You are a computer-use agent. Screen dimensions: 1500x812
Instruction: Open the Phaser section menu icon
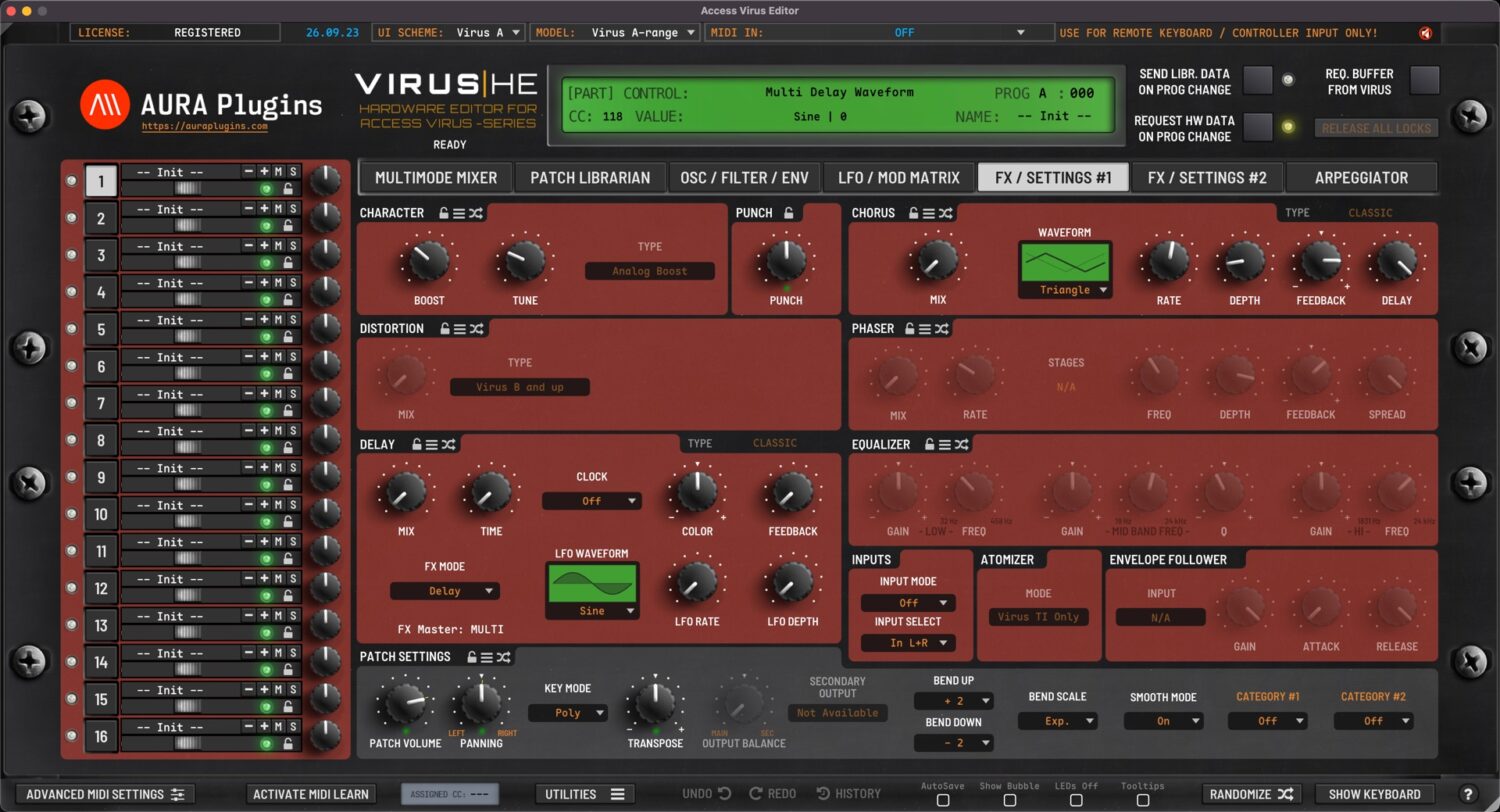(x=926, y=328)
